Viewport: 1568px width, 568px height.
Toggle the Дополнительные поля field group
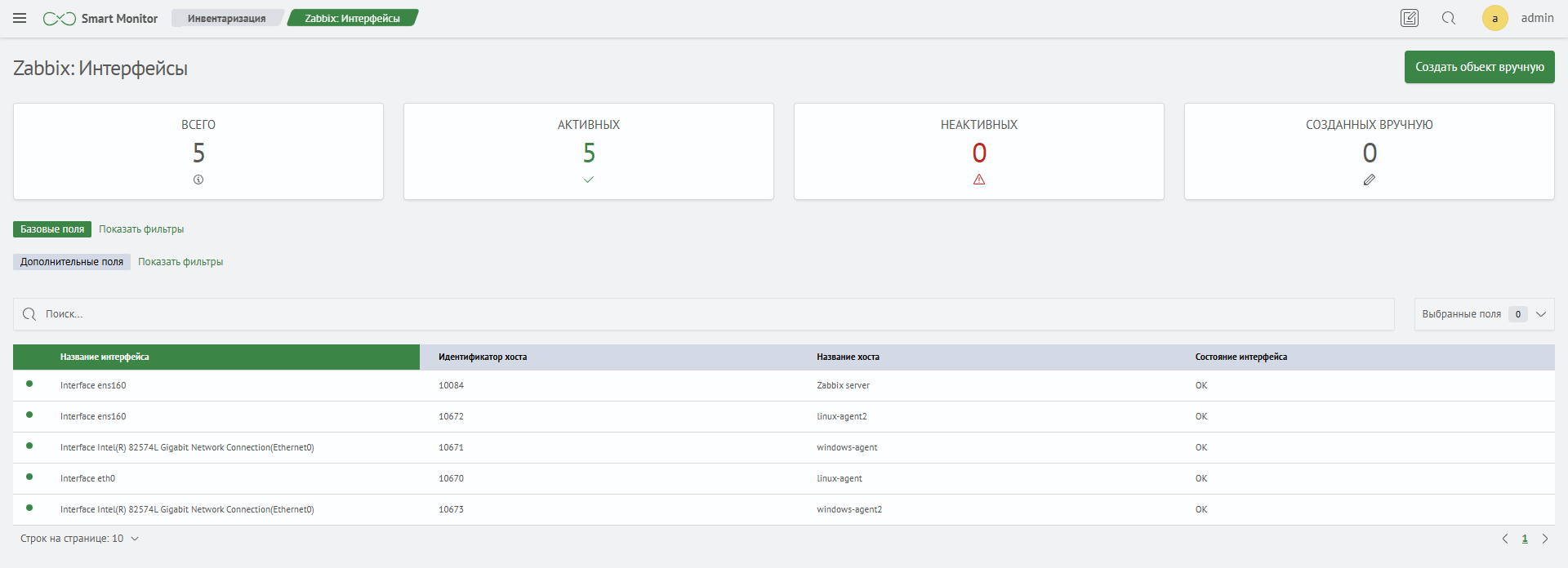pos(72,262)
